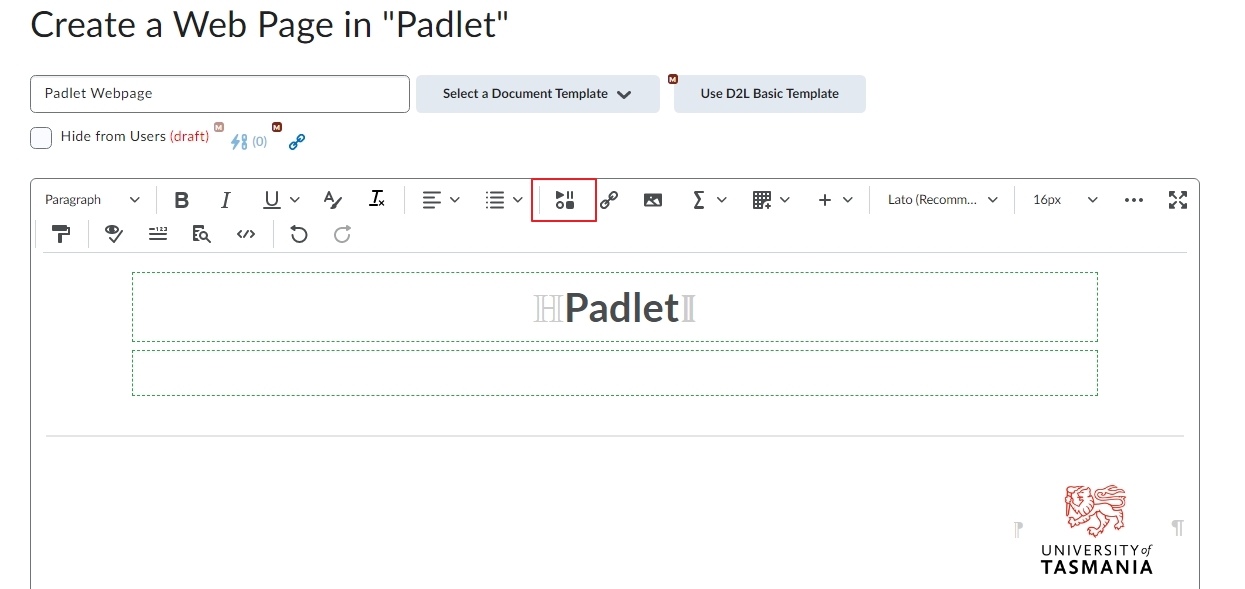Open the Paragraph format dropdown

(x=92, y=200)
